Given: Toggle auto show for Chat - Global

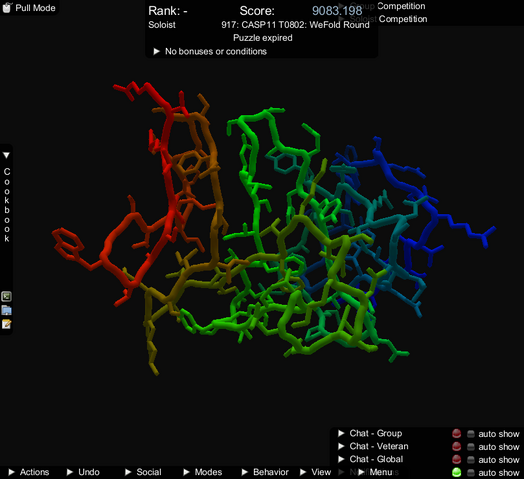Looking at the screenshot, I should point(471,460).
